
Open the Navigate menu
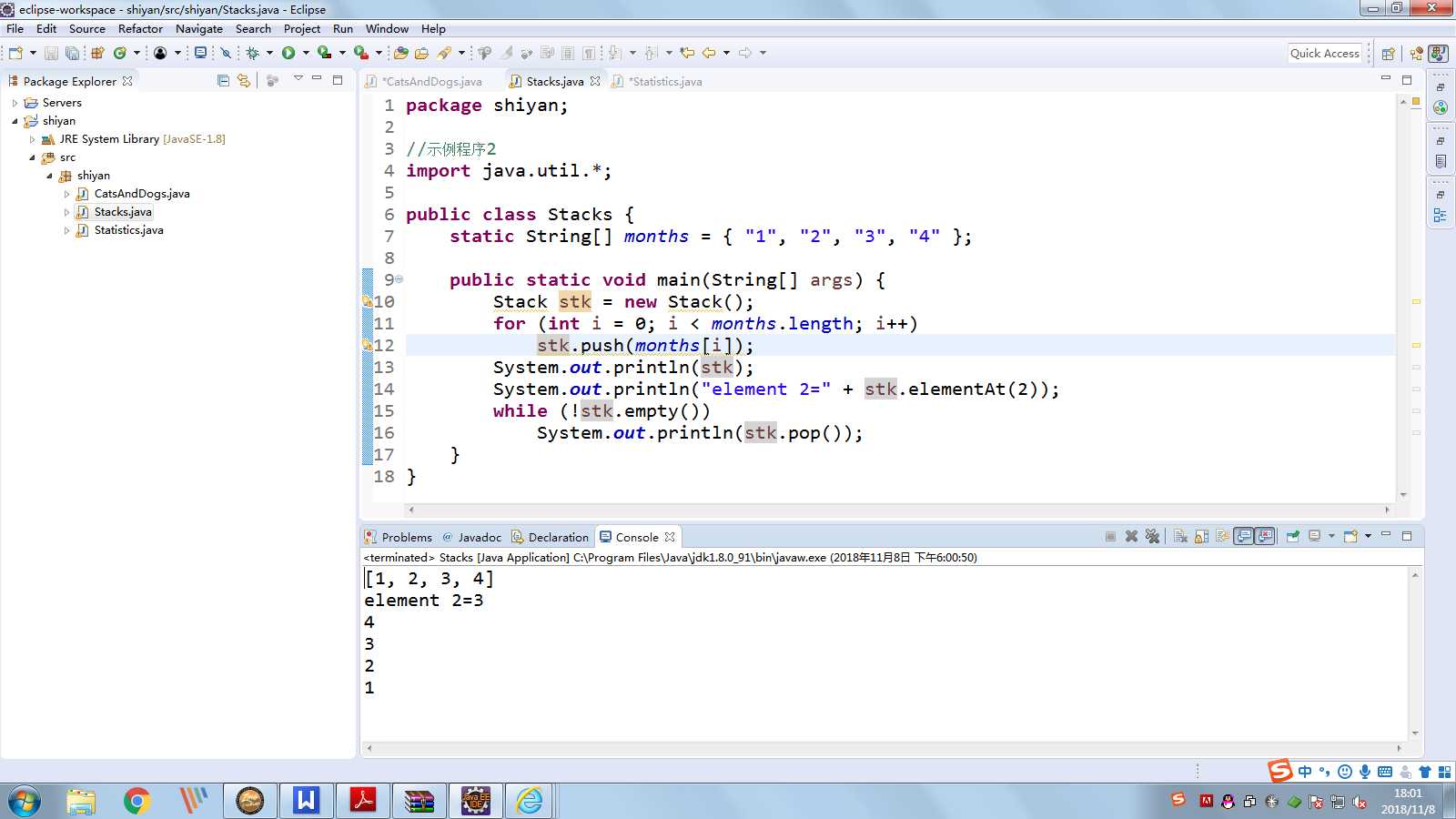tap(199, 28)
